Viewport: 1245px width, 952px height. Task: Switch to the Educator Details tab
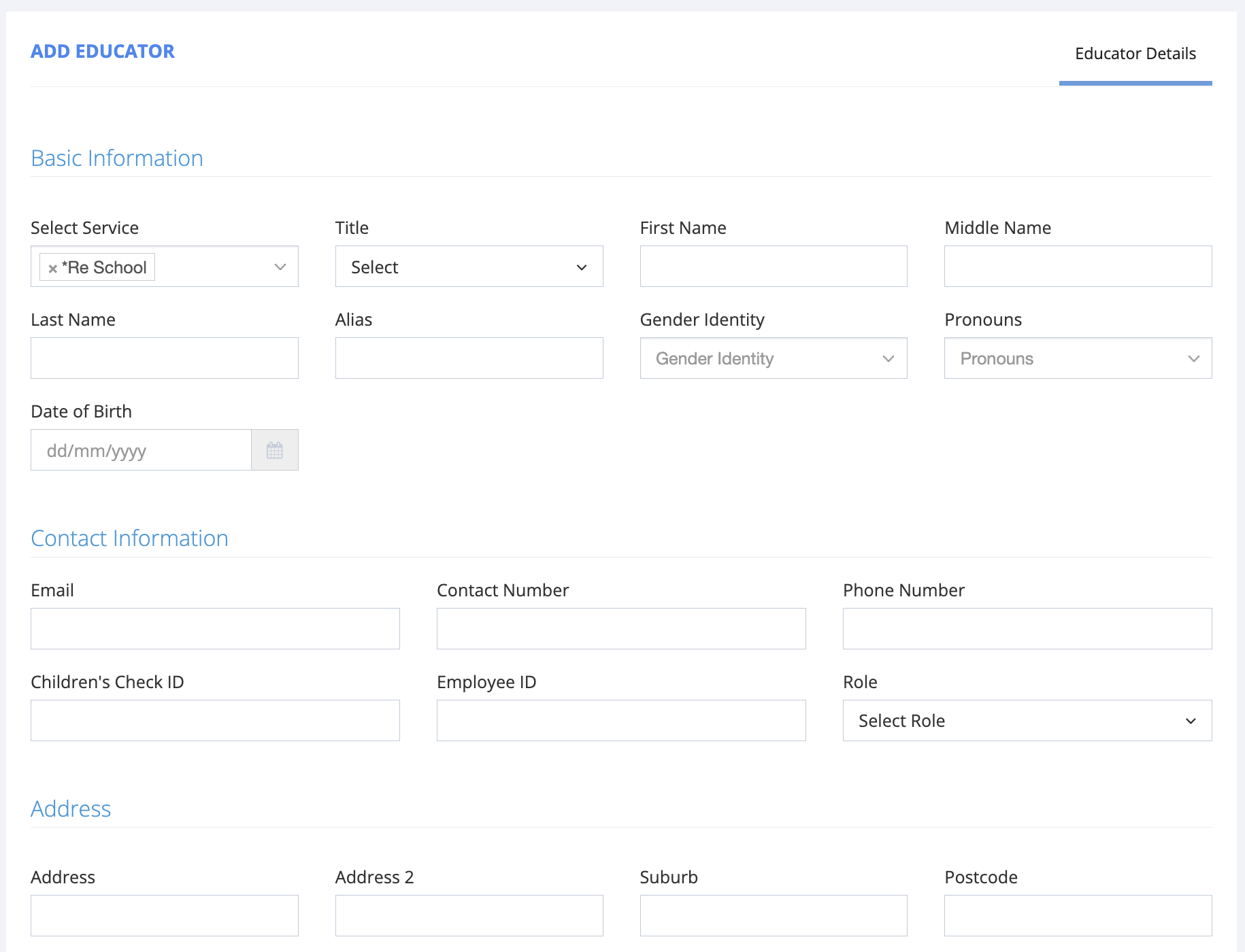[1135, 53]
